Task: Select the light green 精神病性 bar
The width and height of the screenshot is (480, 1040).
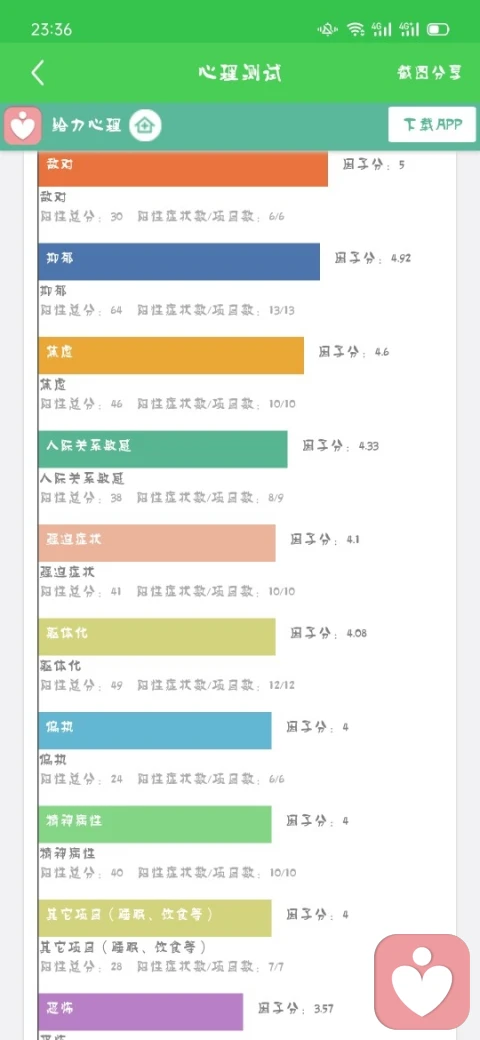Action: (155, 824)
